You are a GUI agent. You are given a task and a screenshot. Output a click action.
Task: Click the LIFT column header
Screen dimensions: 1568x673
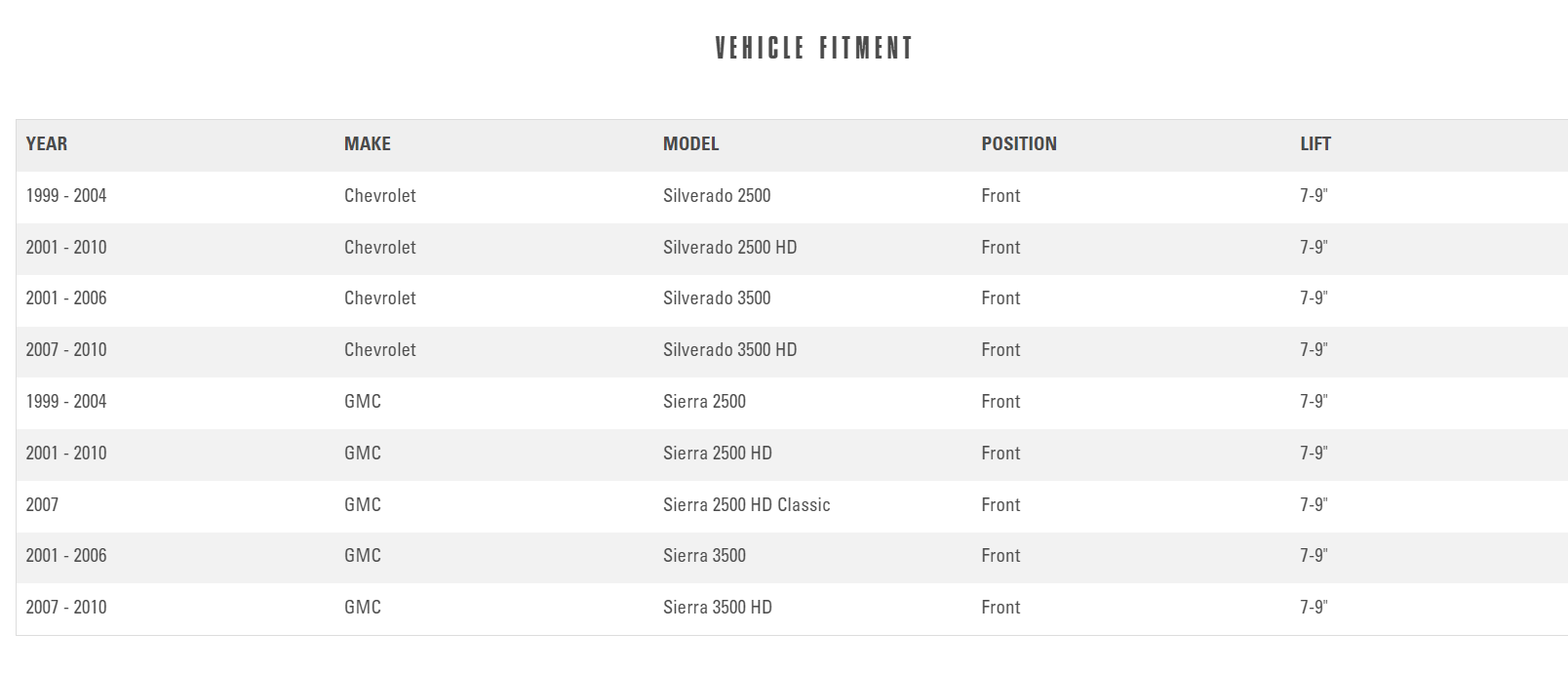tap(1314, 144)
